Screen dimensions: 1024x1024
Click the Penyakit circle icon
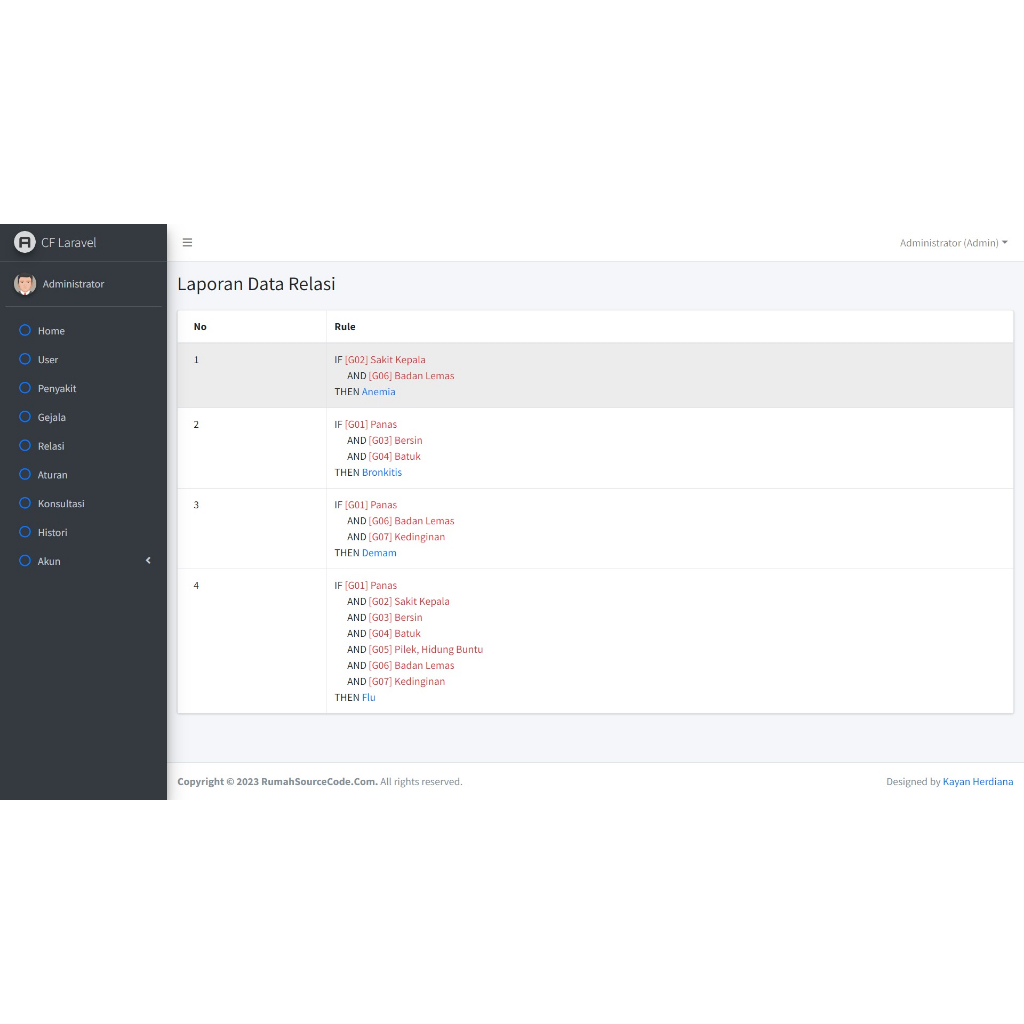26,388
